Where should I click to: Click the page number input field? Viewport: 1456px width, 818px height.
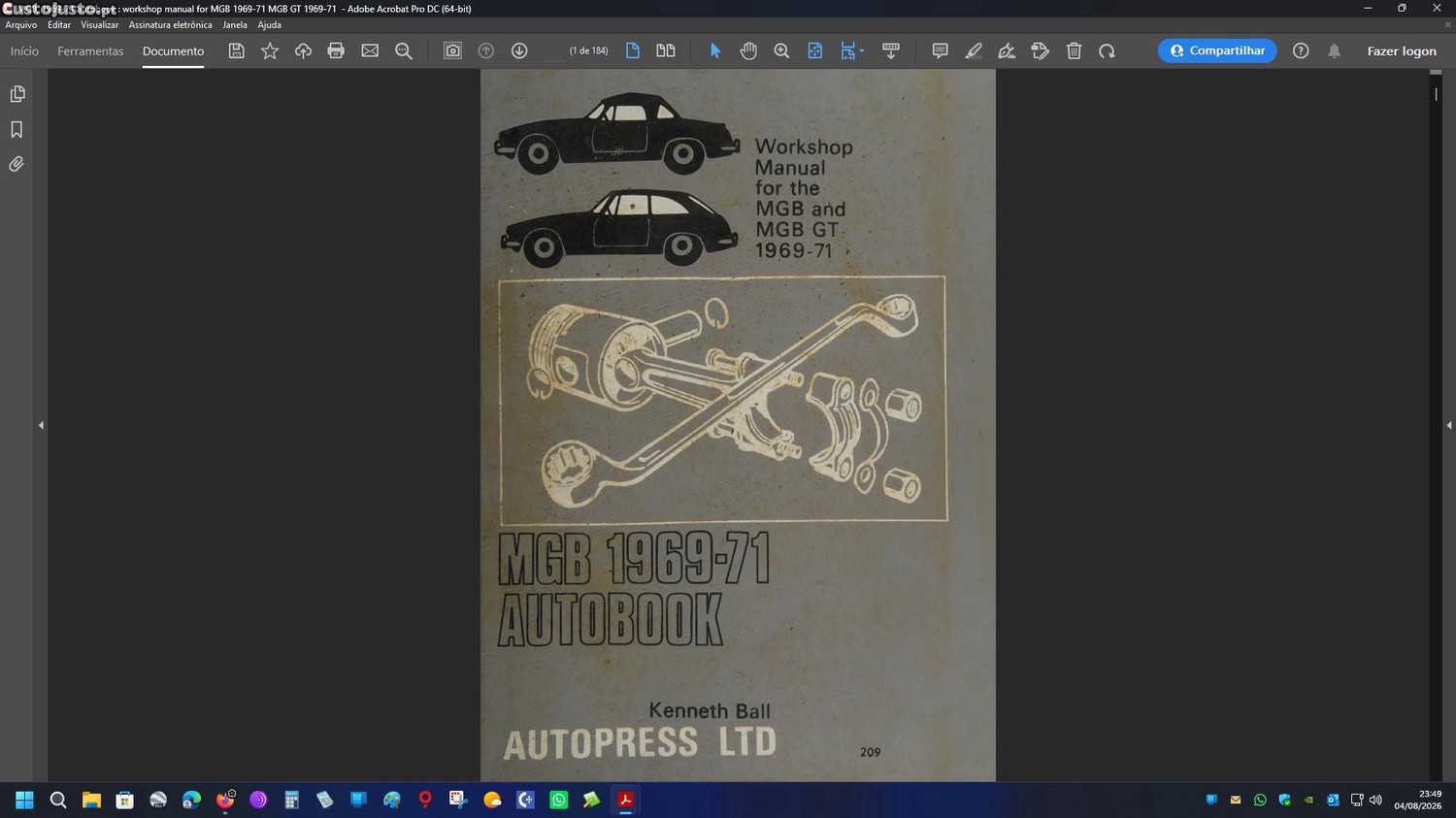[553, 50]
